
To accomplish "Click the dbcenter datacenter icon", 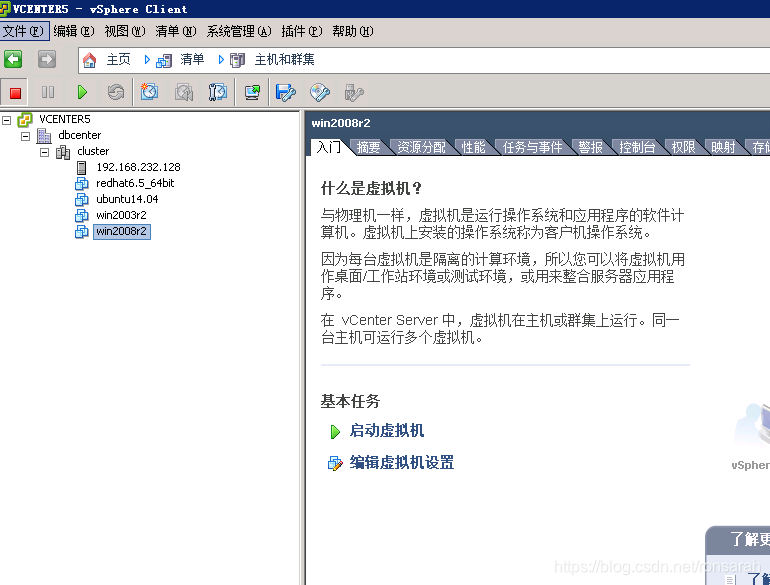I will (44, 136).
